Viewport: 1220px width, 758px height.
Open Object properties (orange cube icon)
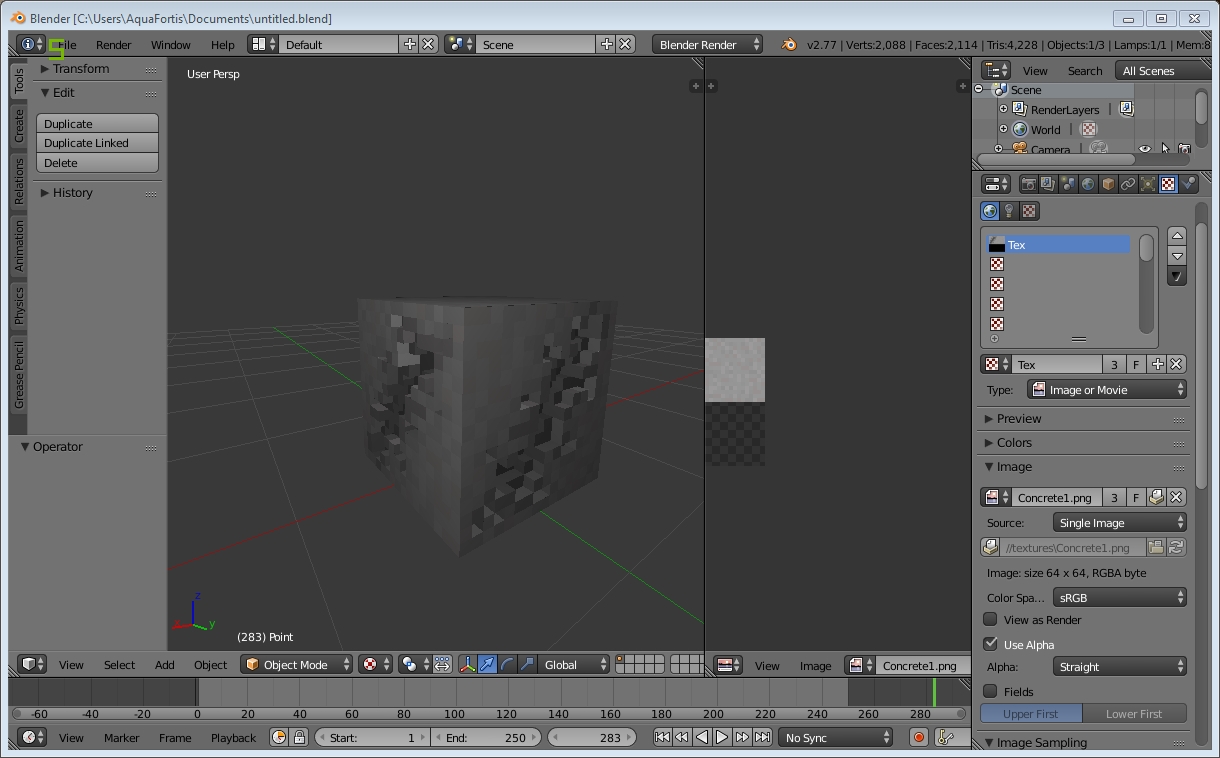click(x=1106, y=183)
